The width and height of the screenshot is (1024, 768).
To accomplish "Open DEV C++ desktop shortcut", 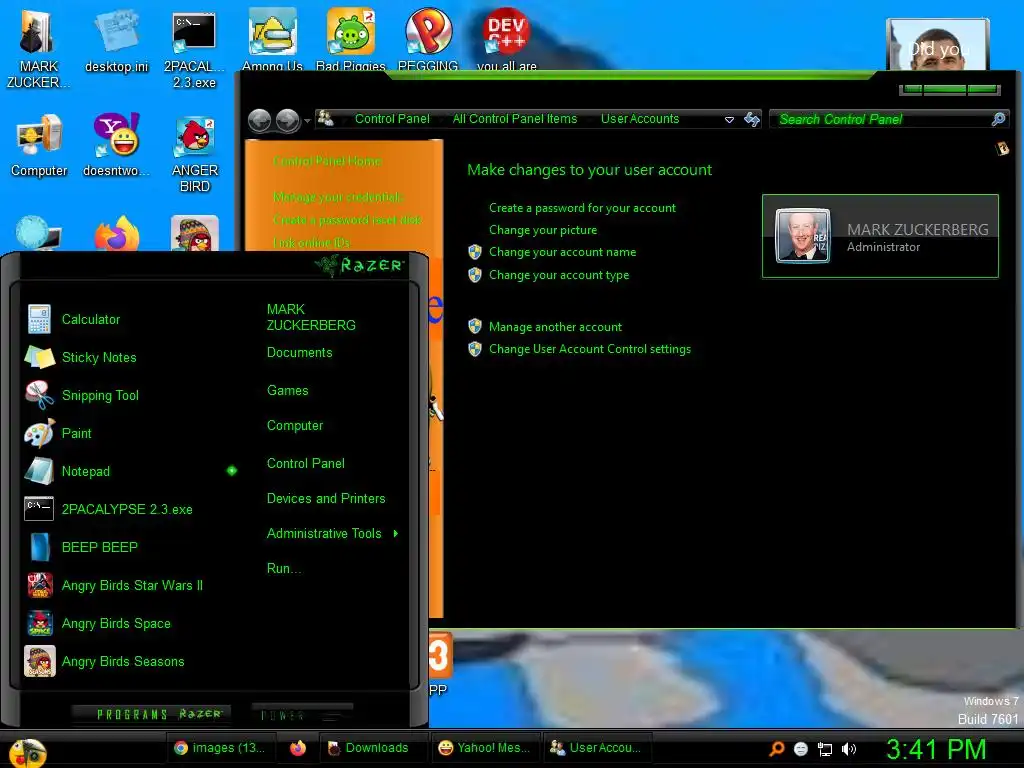I will (x=506, y=39).
